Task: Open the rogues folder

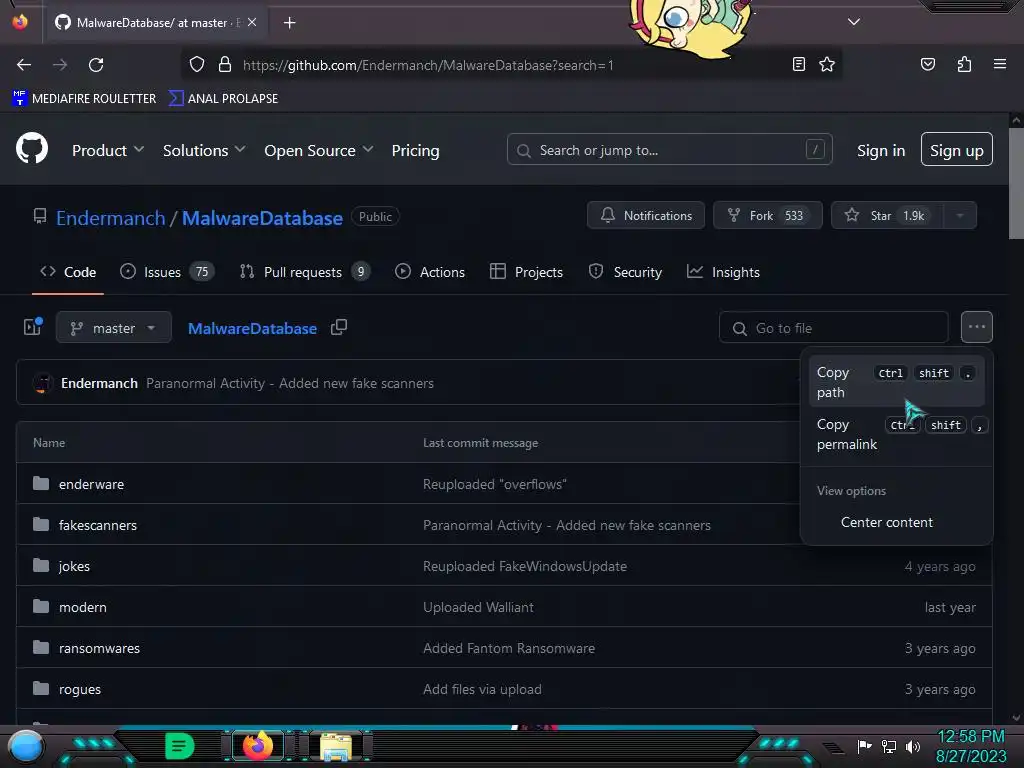Action: coord(80,690)
